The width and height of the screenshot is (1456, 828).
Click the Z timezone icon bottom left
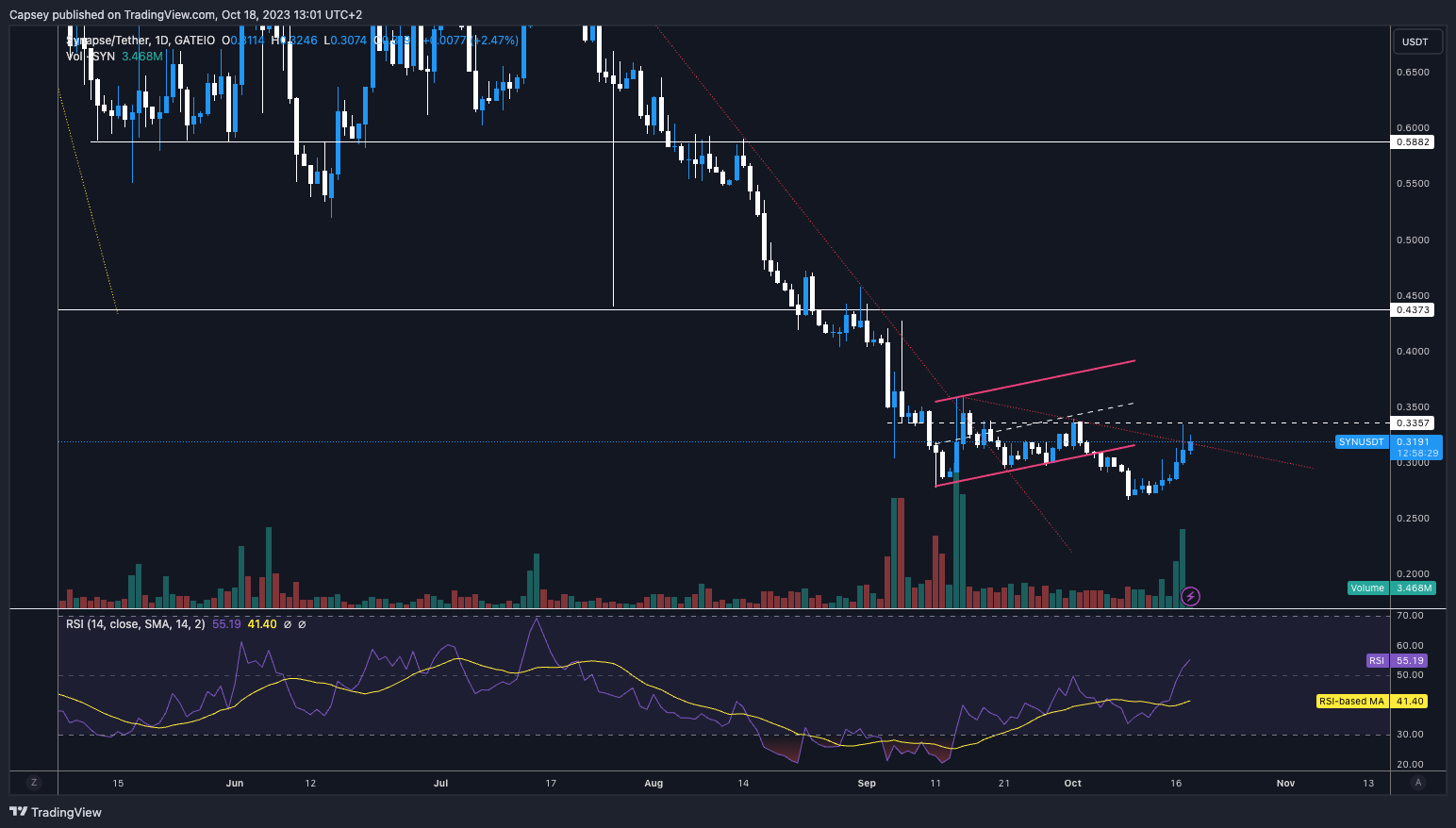[x=34, y=783]
